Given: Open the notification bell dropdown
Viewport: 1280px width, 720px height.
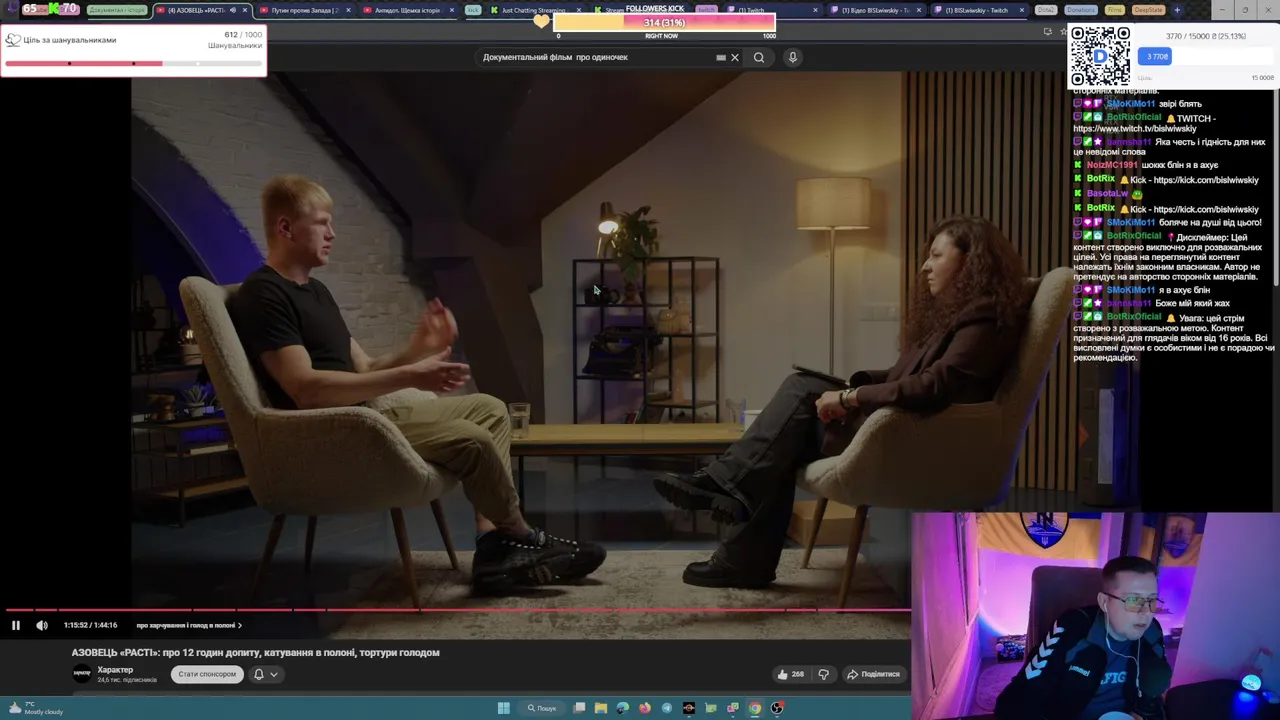Looking at the screenshot, I should [265, 674].
